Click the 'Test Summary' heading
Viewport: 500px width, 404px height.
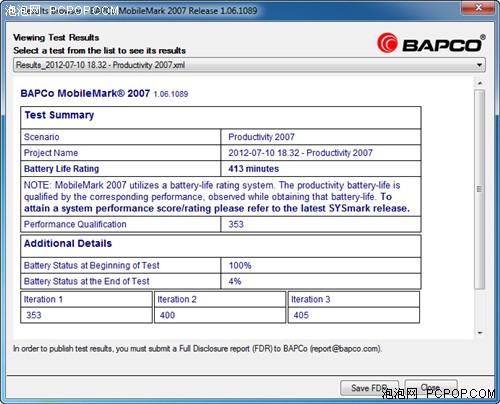59,115
